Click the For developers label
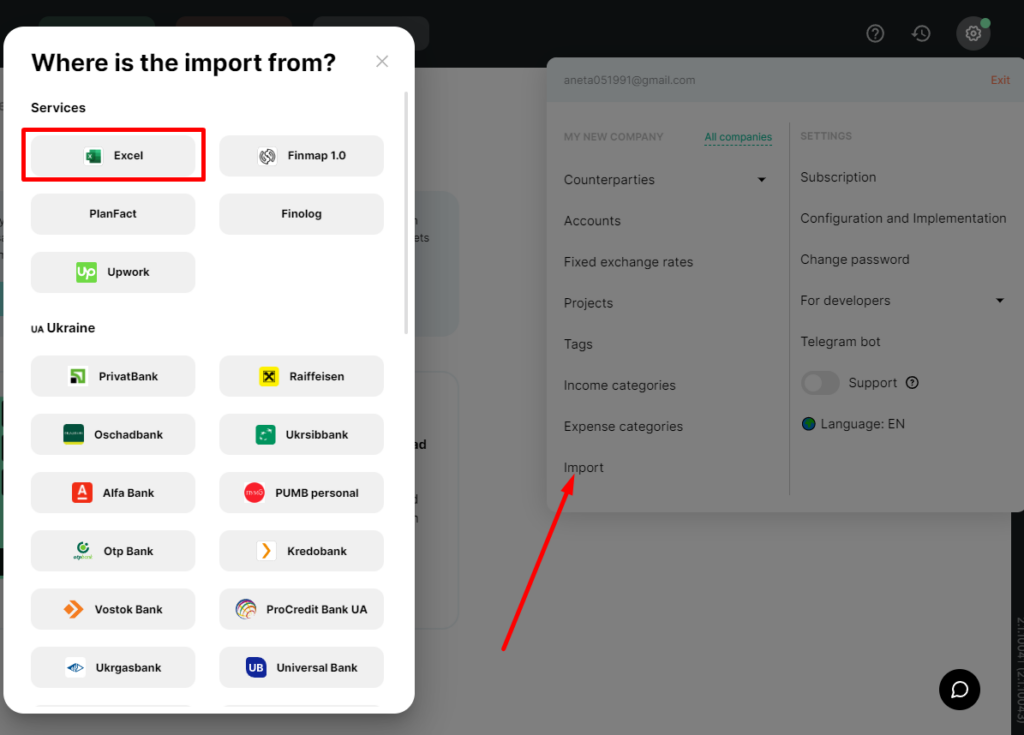This screenshot has width=1024, height=735. pyautogui.click(x=845, y=301)
